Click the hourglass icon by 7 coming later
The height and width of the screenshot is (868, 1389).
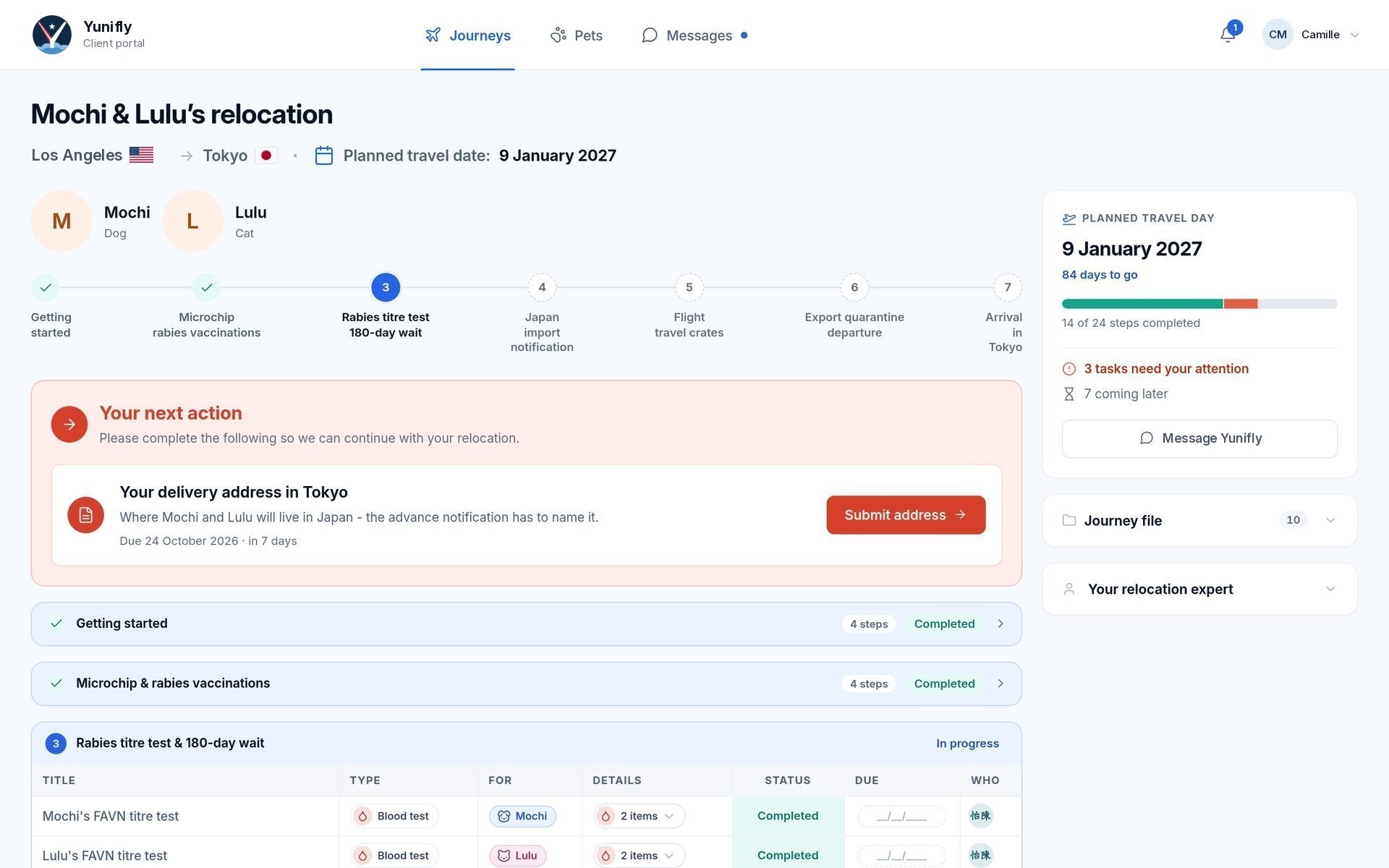click(1069, 394)
